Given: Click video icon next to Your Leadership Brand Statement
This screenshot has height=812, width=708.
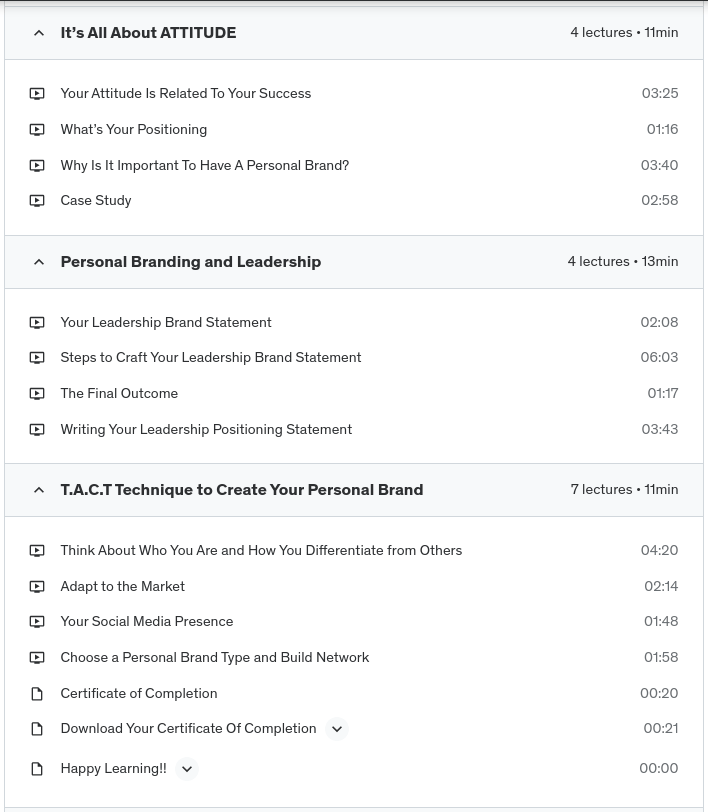Looking at the screenshot, I should pos(37,323).
